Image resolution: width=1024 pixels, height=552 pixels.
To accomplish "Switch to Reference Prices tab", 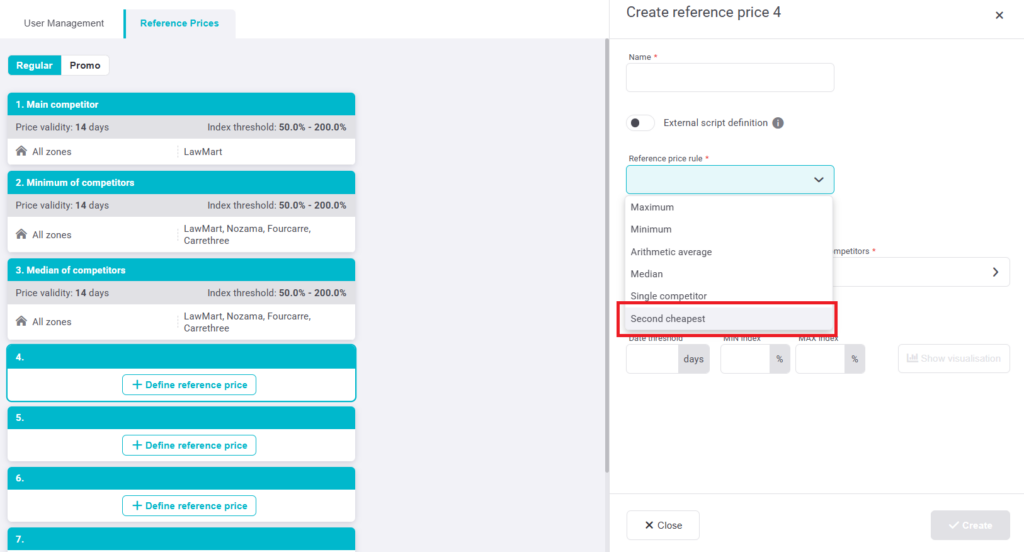I will 179,23.
